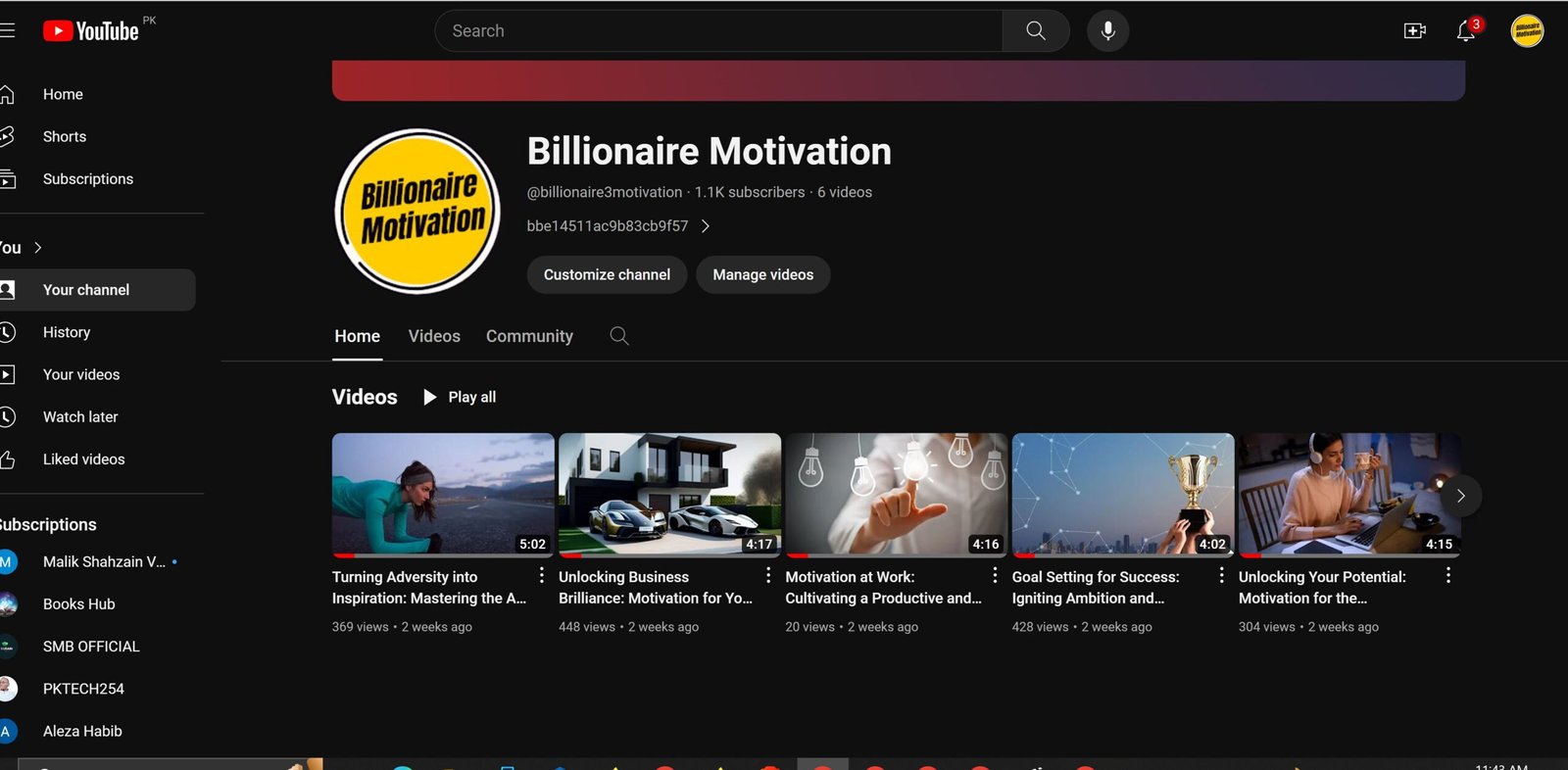The image size is (1568, 770).
Task: Click the search magnifier button
Action: pyautogui.click(x=1035, y=30)
